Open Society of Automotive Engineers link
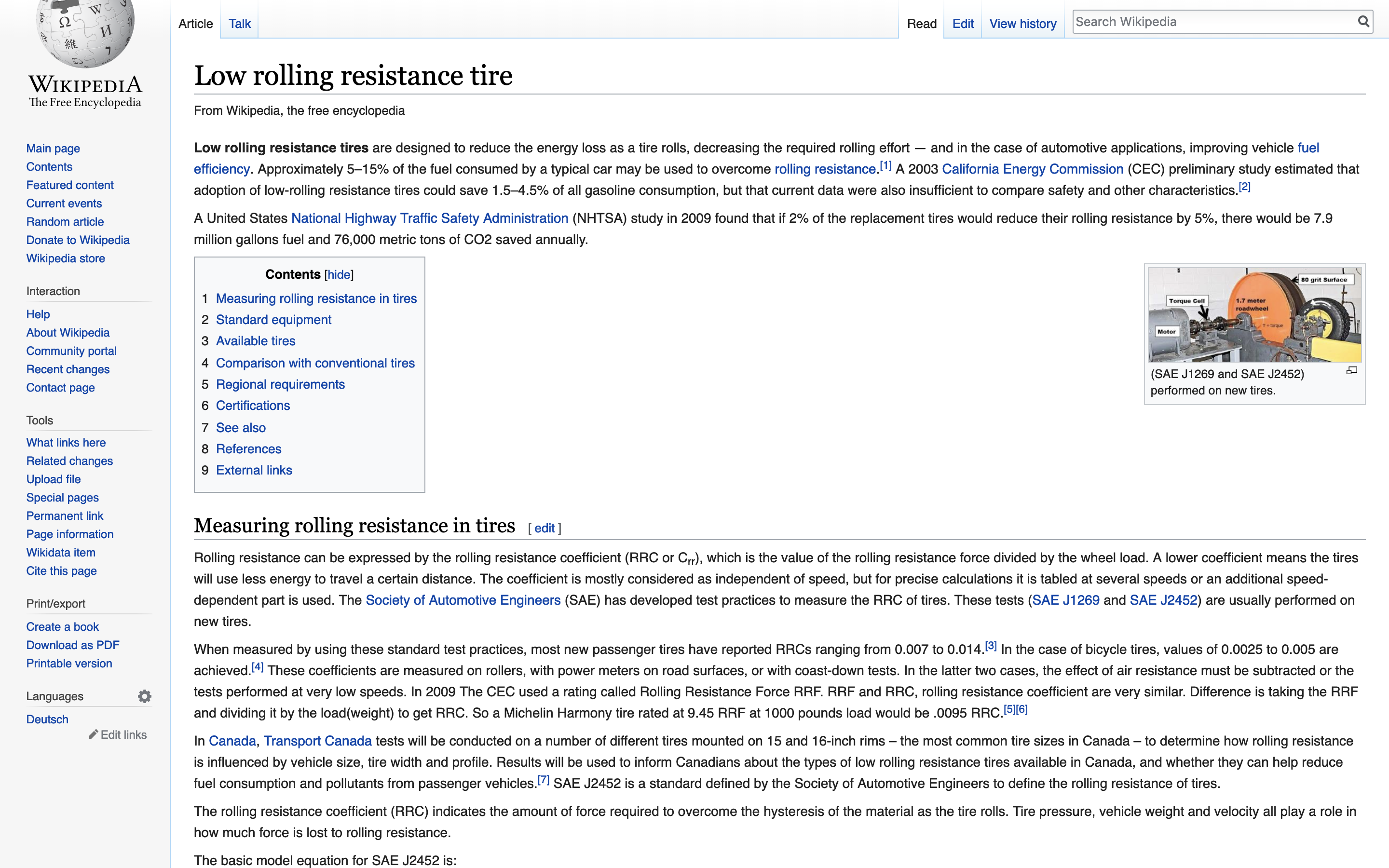 click(x=463, y=600)
